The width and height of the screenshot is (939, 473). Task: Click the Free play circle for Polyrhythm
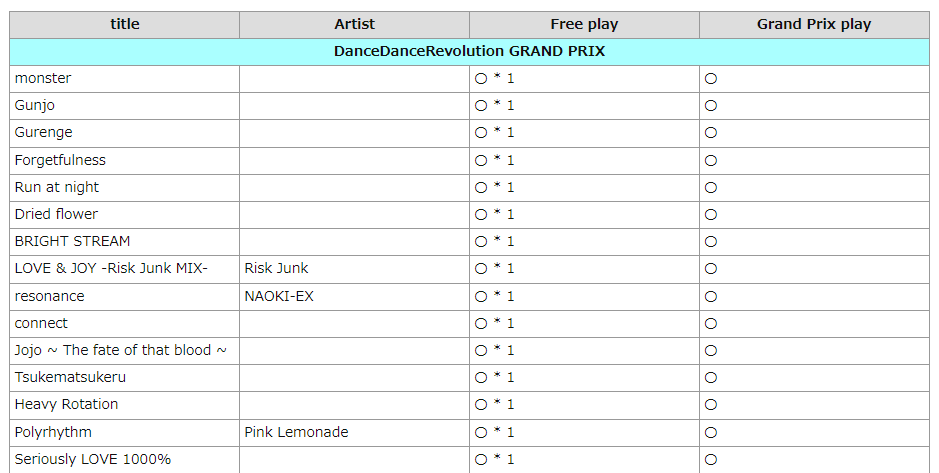pos(481,433)
